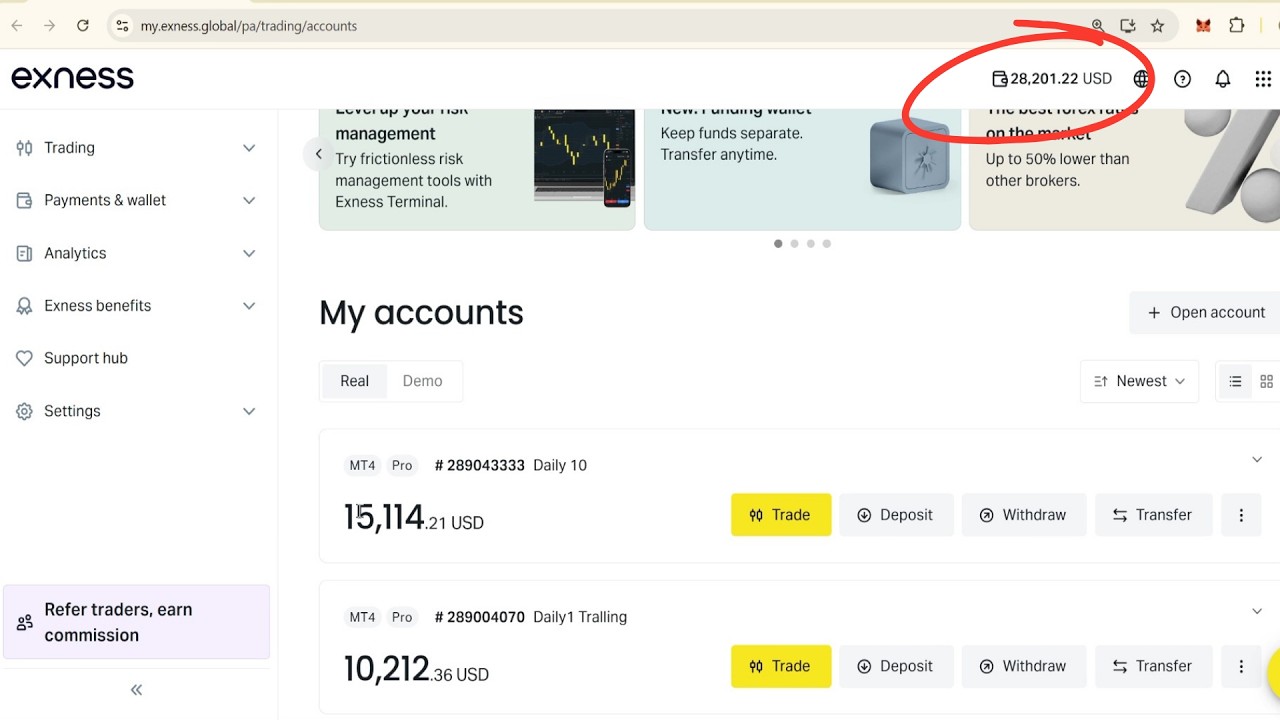Click Refer traders, earn commission banner

[137, 622]
